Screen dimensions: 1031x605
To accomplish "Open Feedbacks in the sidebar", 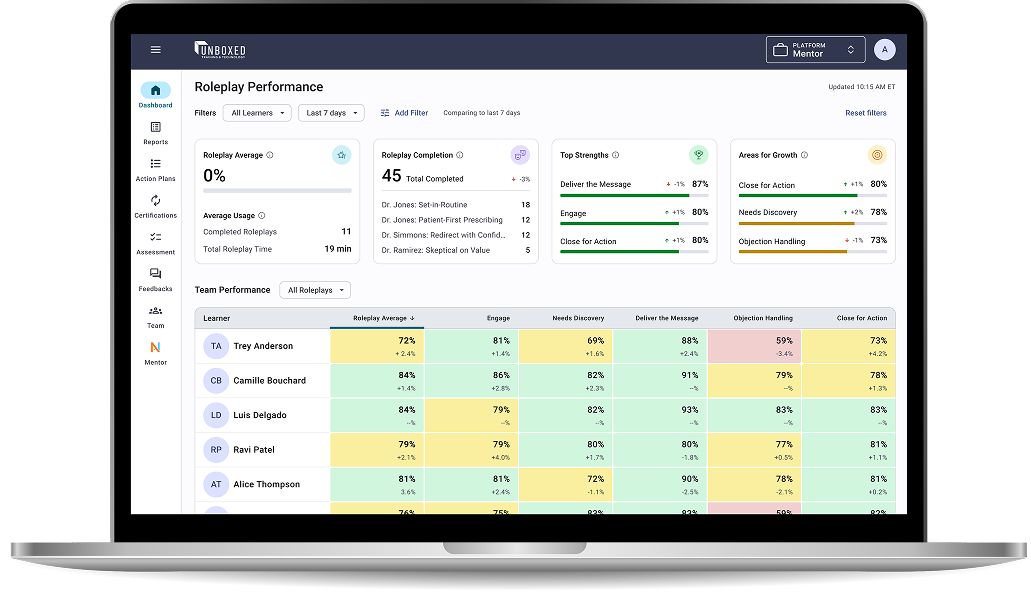I will [155, 279].
